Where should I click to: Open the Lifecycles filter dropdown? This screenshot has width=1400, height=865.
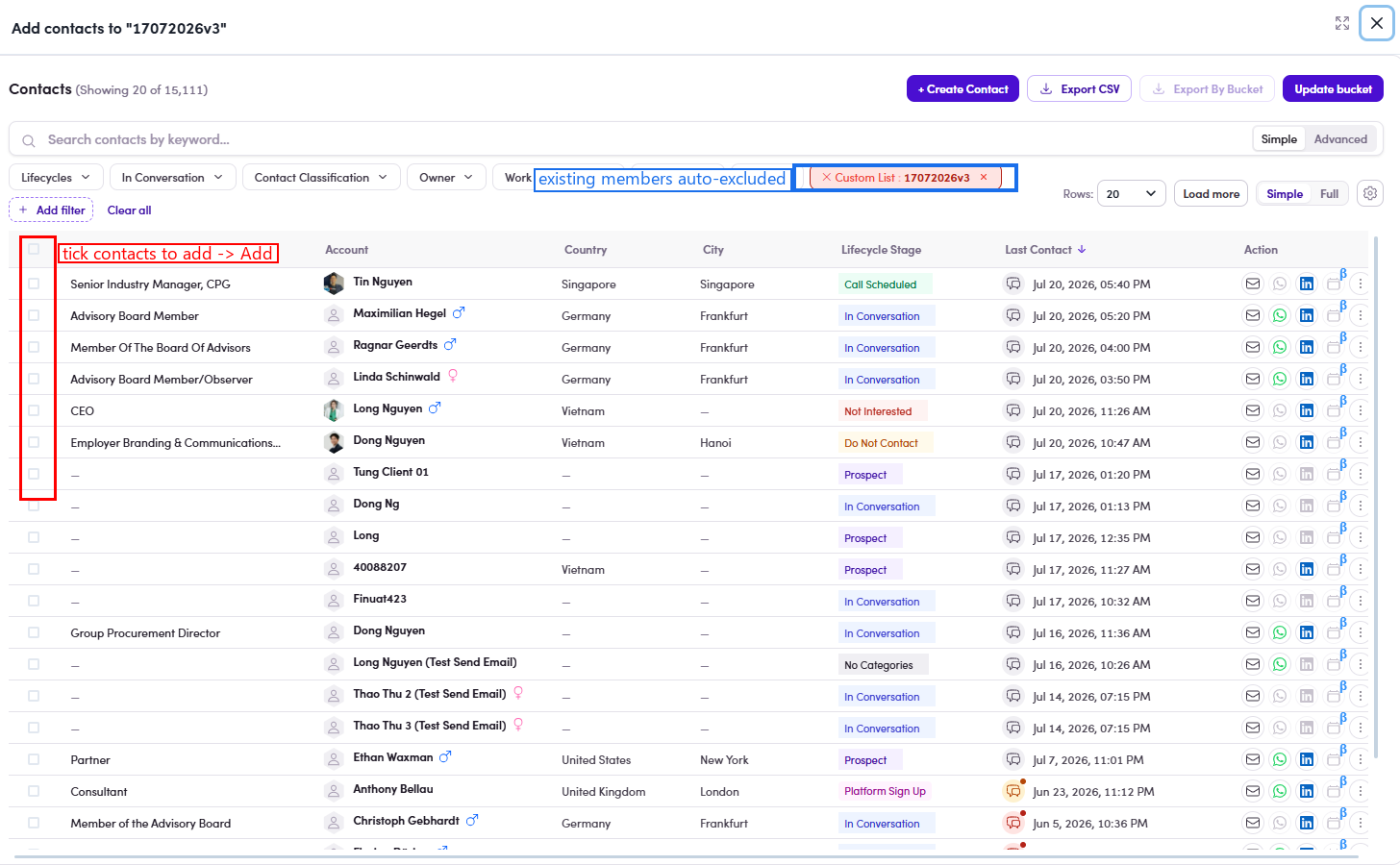click(56, 177)
